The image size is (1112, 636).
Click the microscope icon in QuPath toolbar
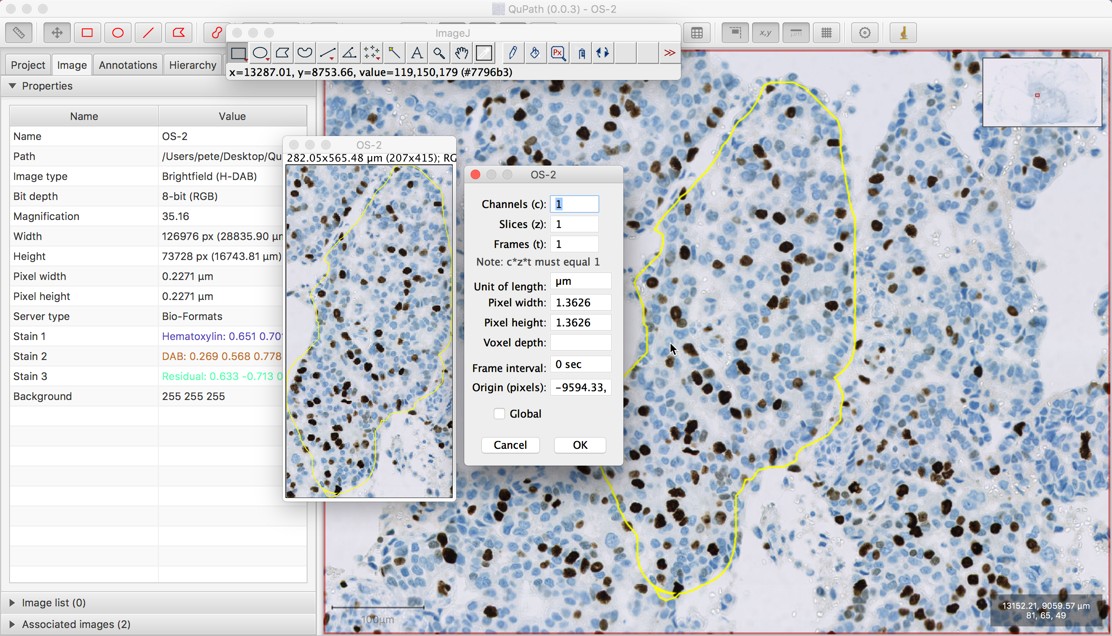(904, 33)
